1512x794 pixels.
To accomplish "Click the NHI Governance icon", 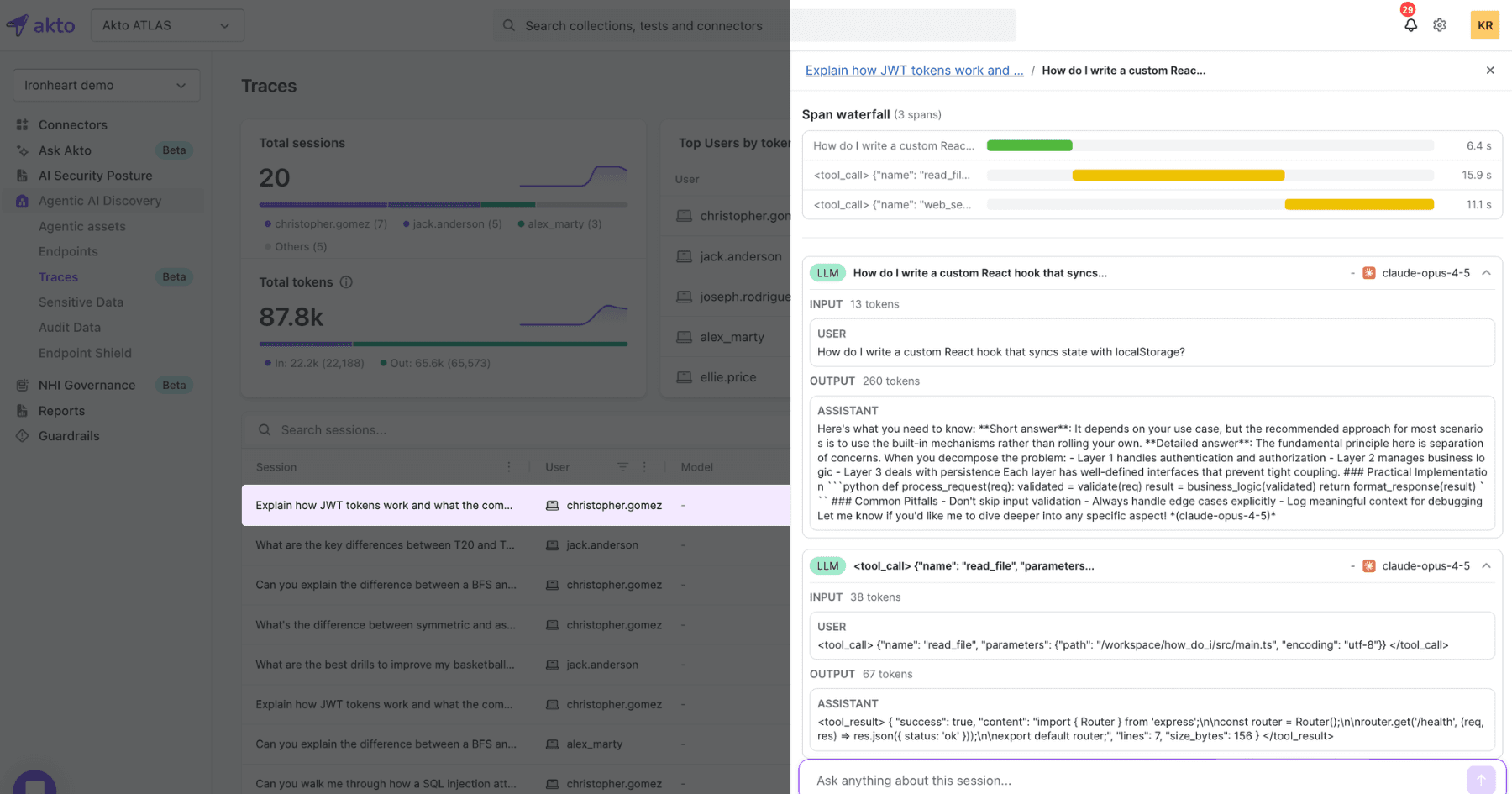I will [23, 385].
